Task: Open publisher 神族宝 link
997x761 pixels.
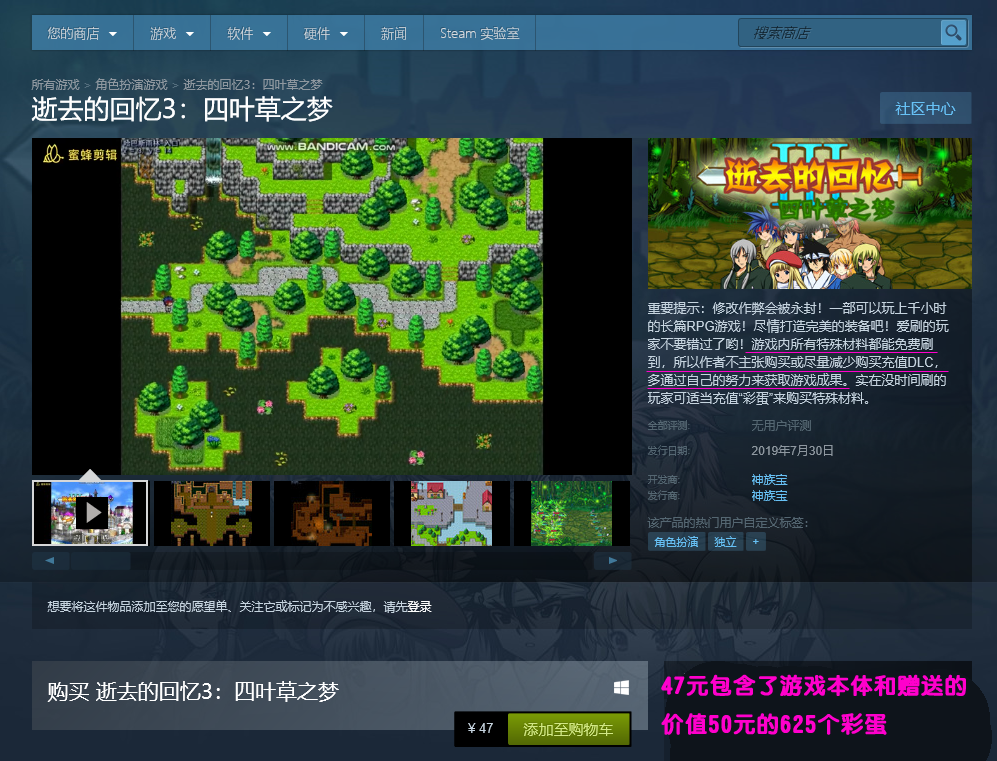Action: tap(769, 495)
